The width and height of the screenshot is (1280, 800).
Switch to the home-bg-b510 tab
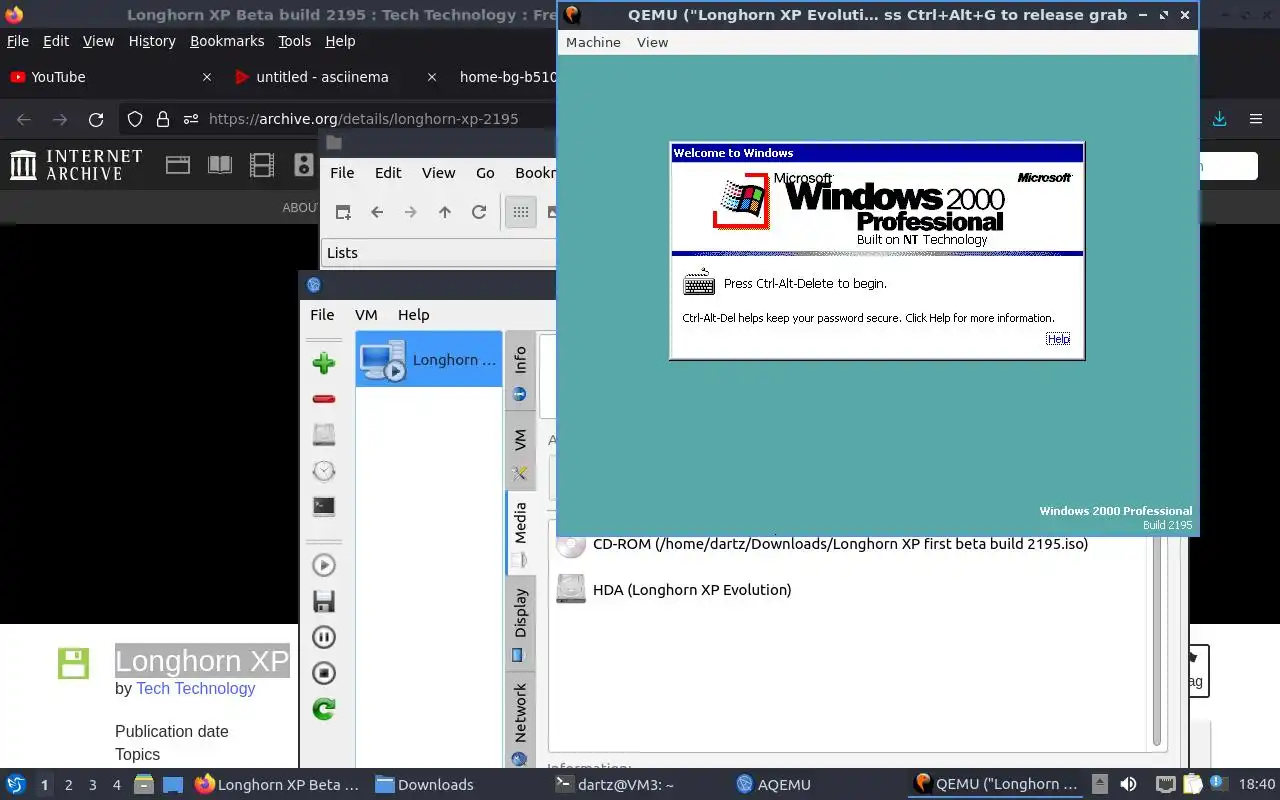pyautogui.click(x=507, y=77)
